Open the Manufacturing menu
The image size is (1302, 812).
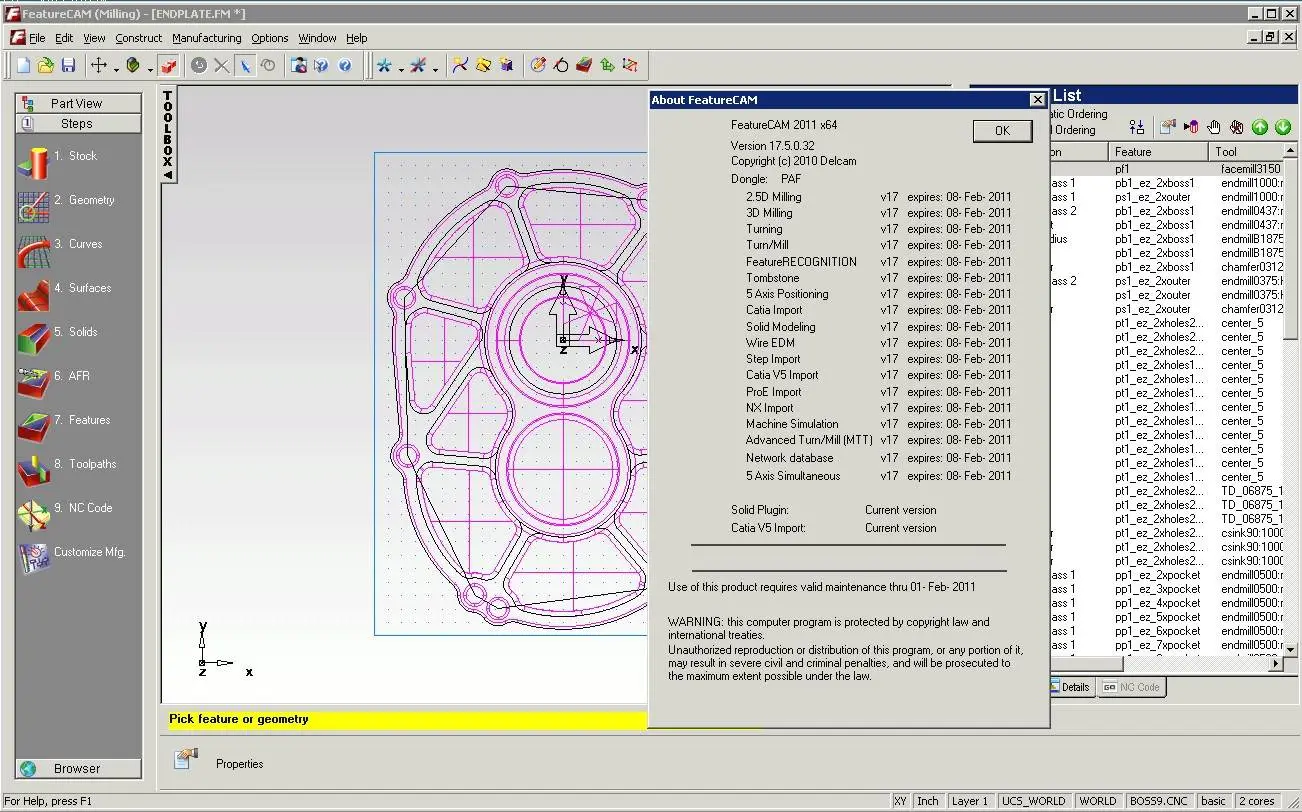206,38
